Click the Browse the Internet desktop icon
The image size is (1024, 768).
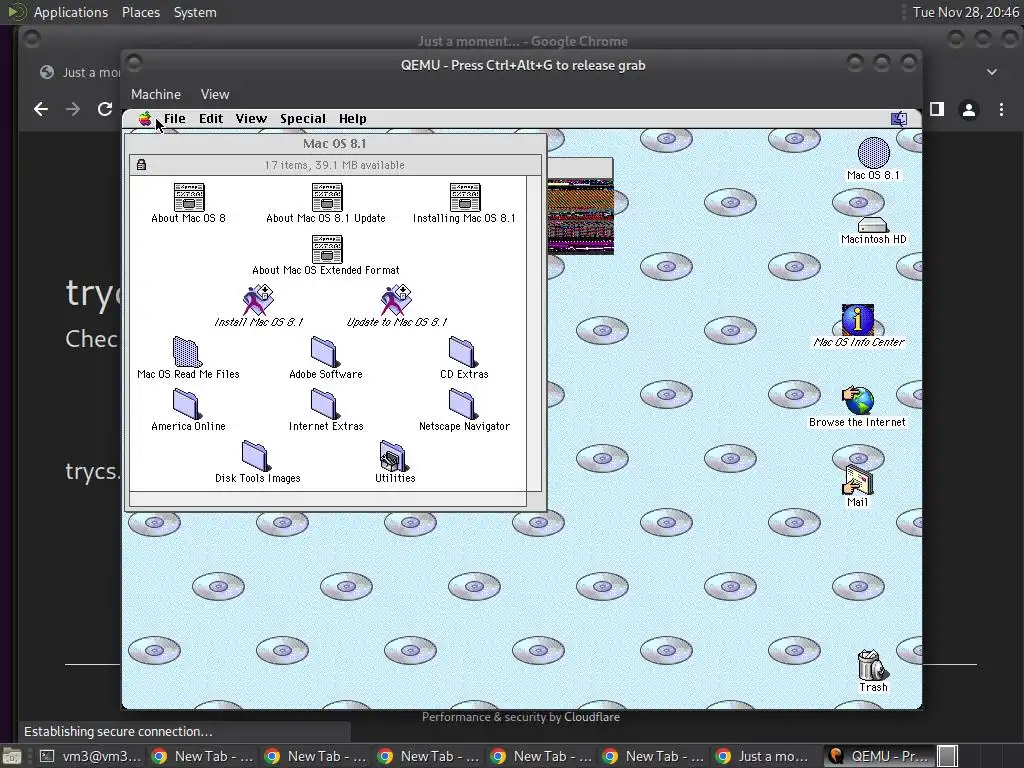click(857, 400)
